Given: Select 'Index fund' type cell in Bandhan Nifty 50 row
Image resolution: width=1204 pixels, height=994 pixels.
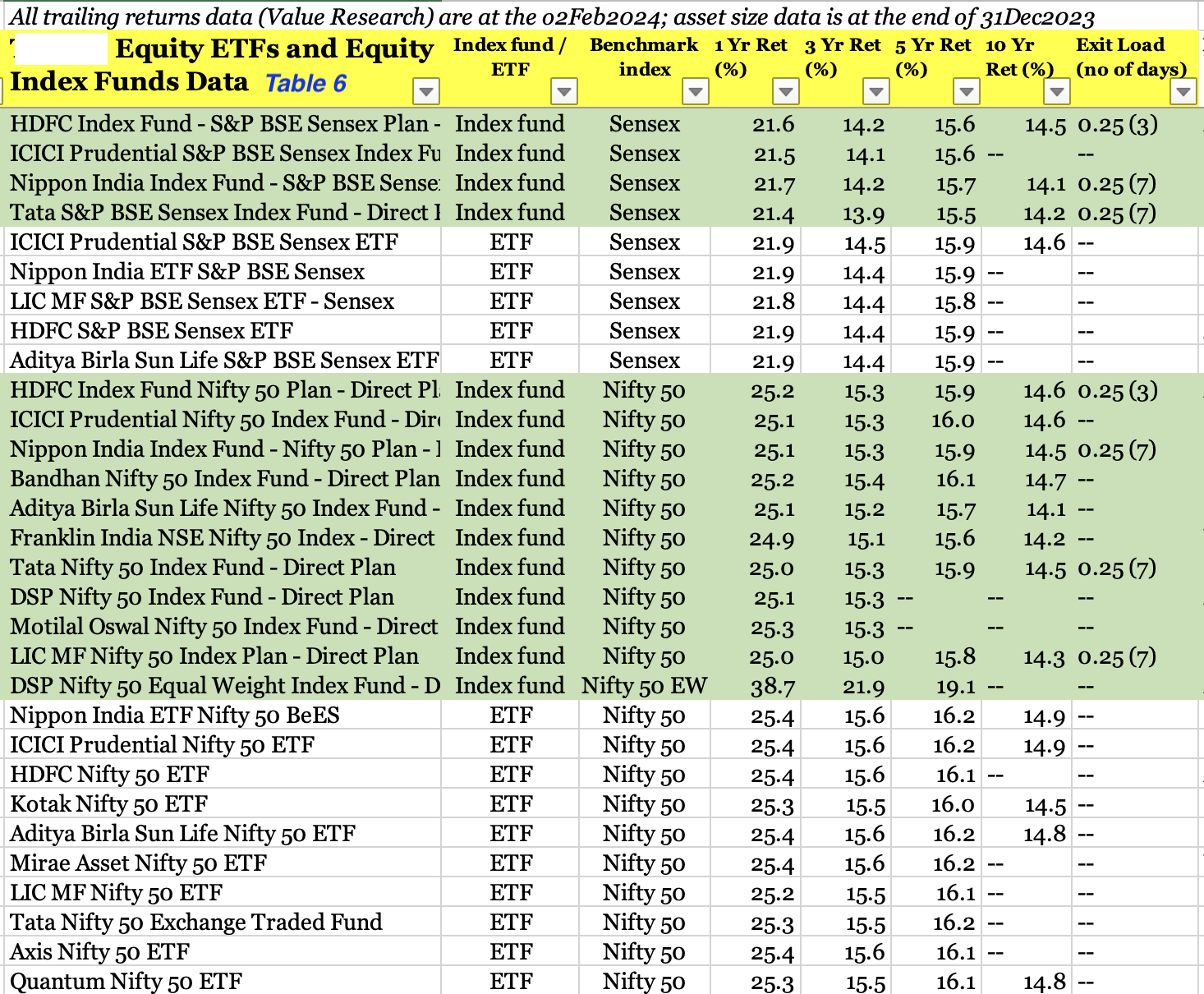Looking at the screenshot, I should click(x=511, y=479).
